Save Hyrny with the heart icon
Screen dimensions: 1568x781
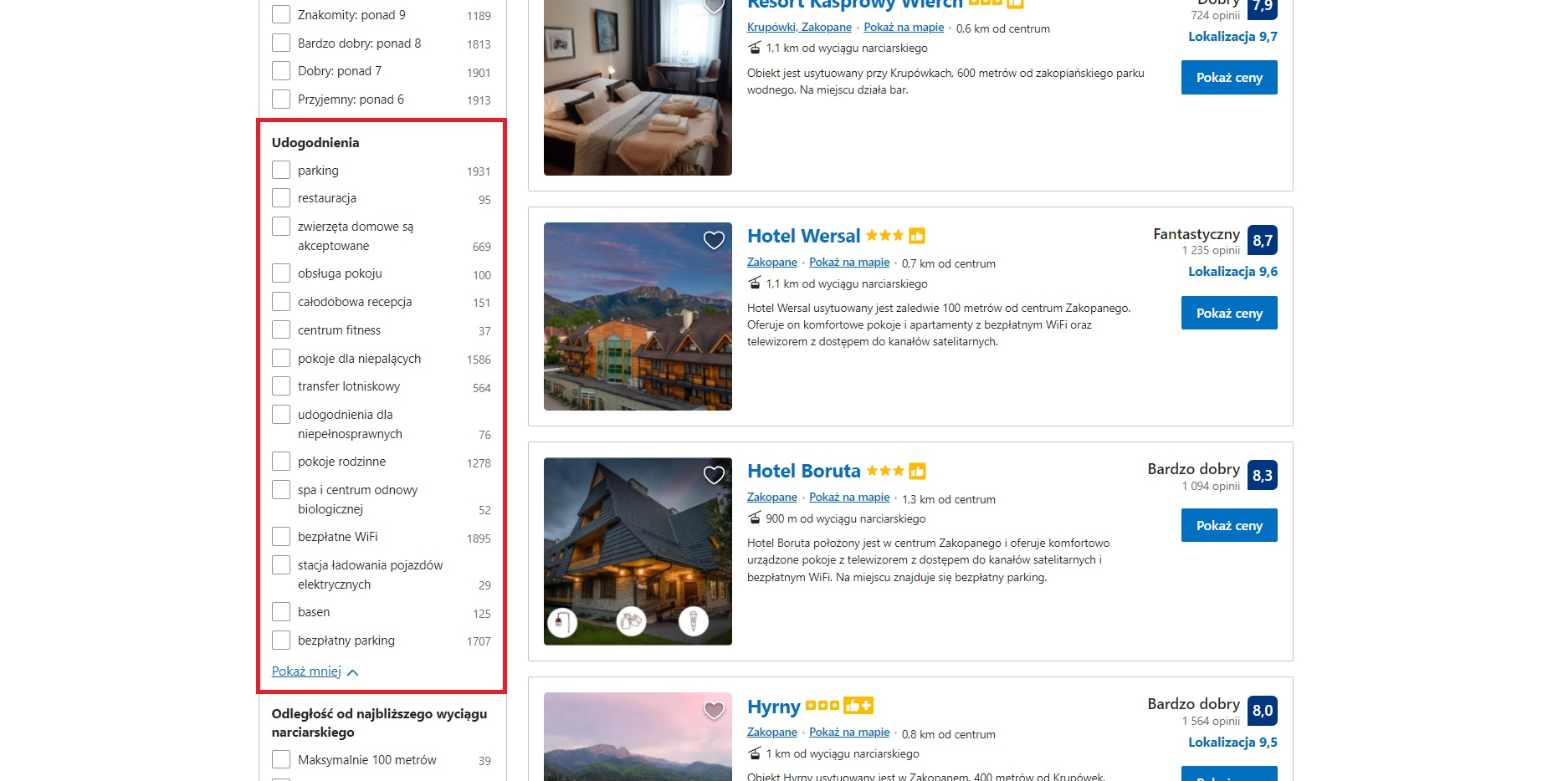(x=714, y=711)
